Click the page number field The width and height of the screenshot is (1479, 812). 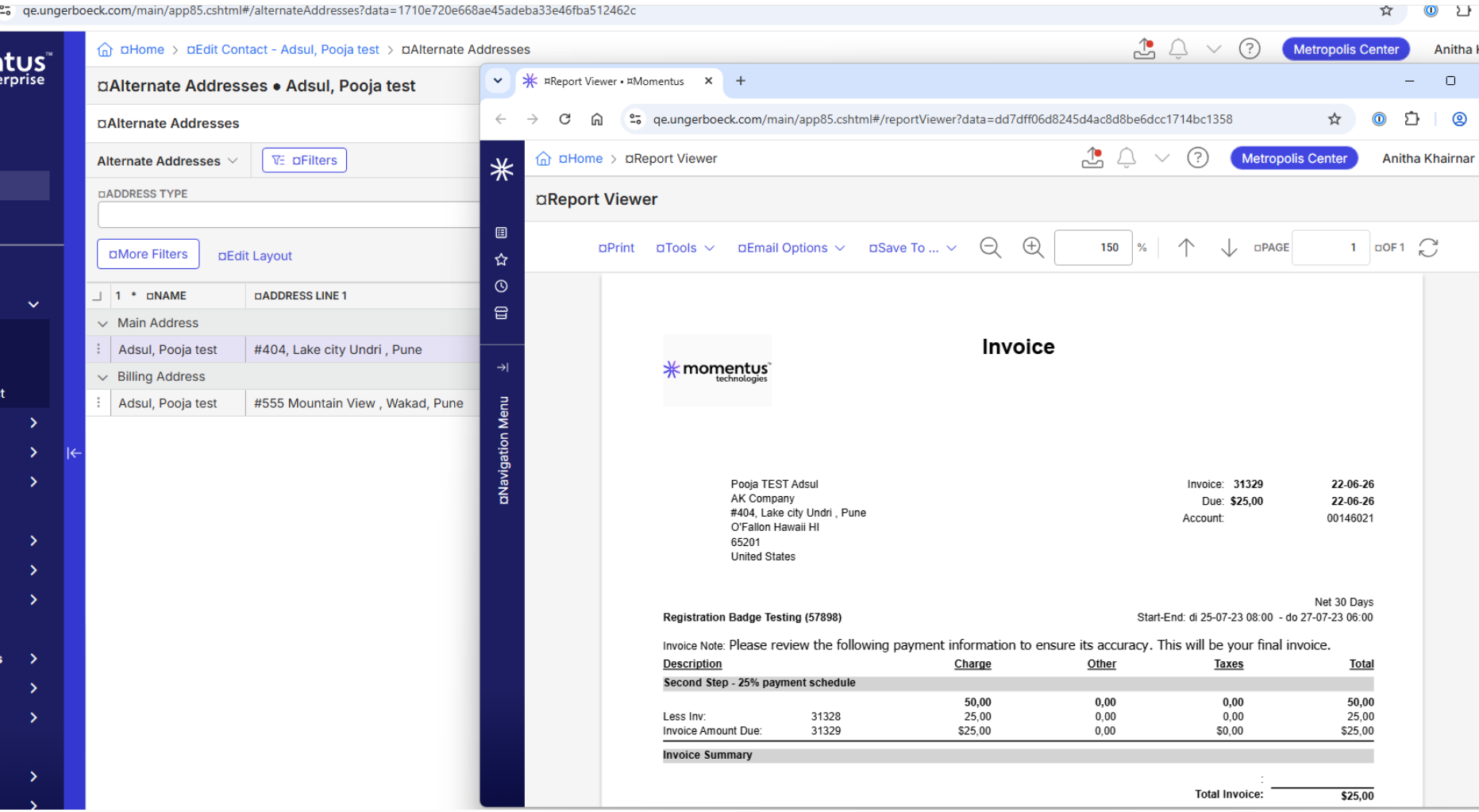1331,248
